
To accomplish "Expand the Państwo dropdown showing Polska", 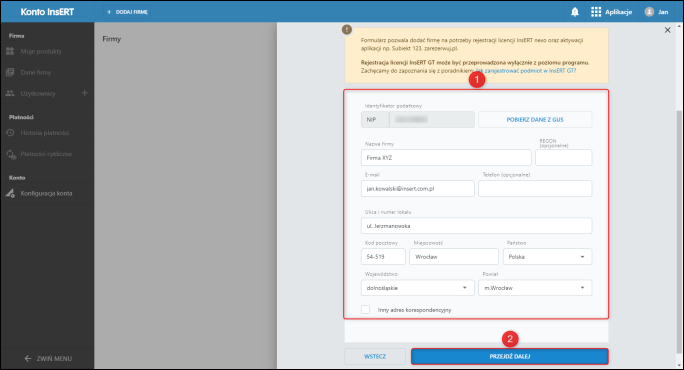I will tap(547, 257).
